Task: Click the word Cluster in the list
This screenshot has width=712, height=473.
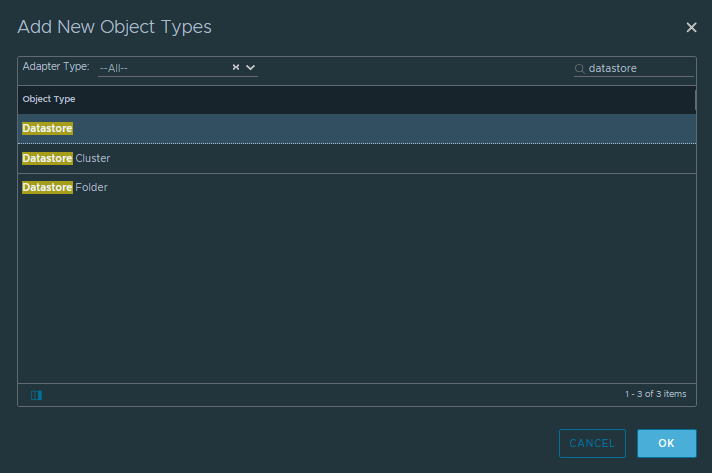Action: (93, 158)
